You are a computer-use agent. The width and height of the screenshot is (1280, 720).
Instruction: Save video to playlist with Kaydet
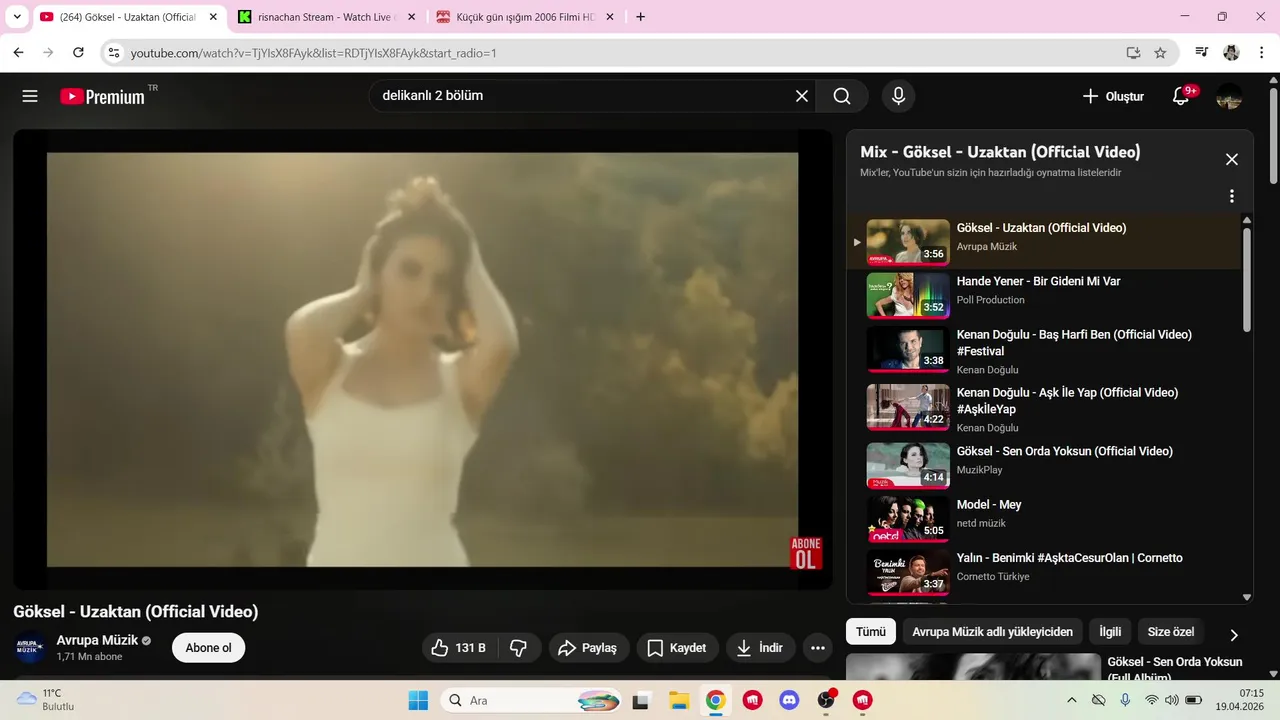(x=677, y=648)
